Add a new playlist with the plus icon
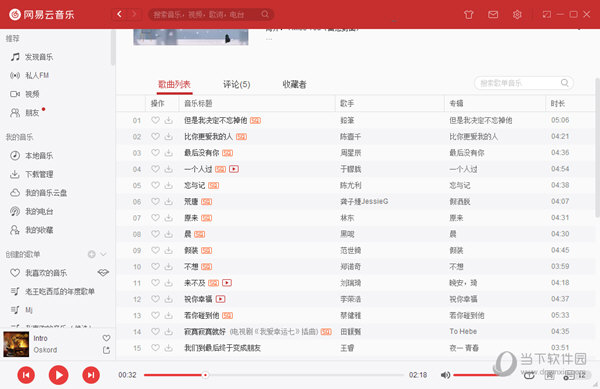Image resolution: width=600 pixels, height=389 pixels. click(x=91, y=254)
